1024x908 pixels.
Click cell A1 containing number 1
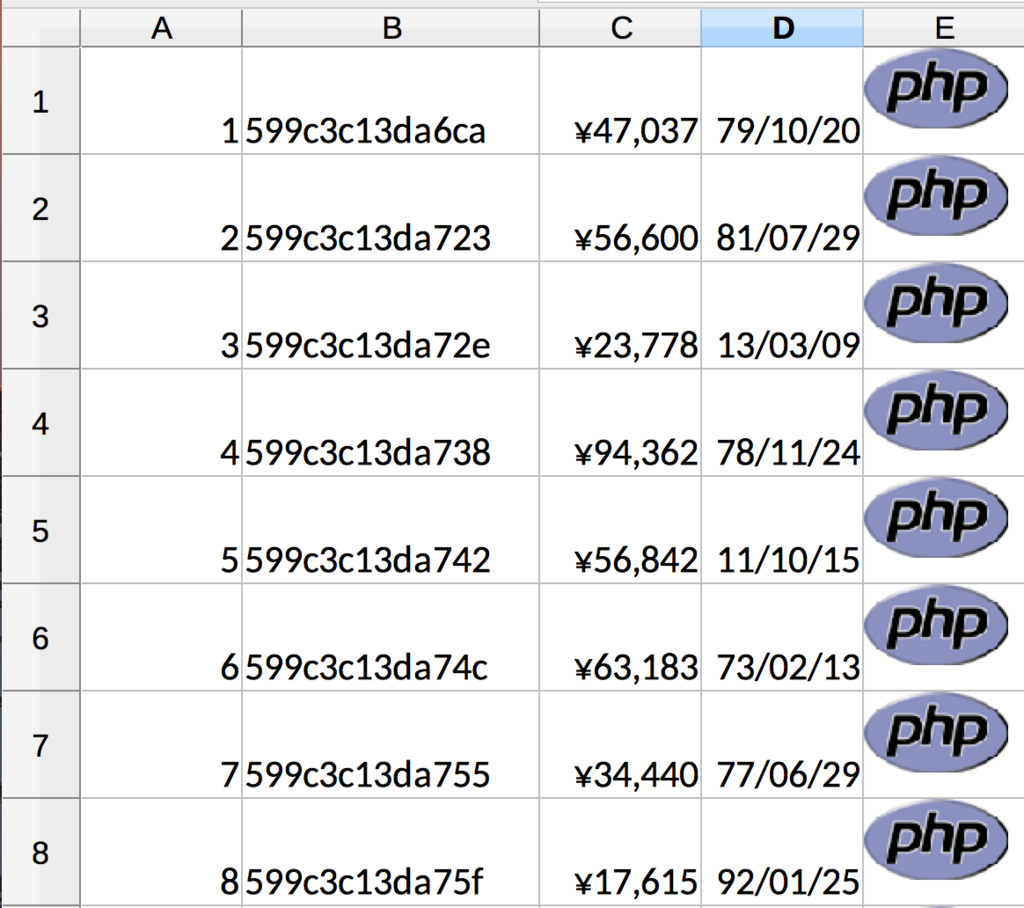click(161, 101)
